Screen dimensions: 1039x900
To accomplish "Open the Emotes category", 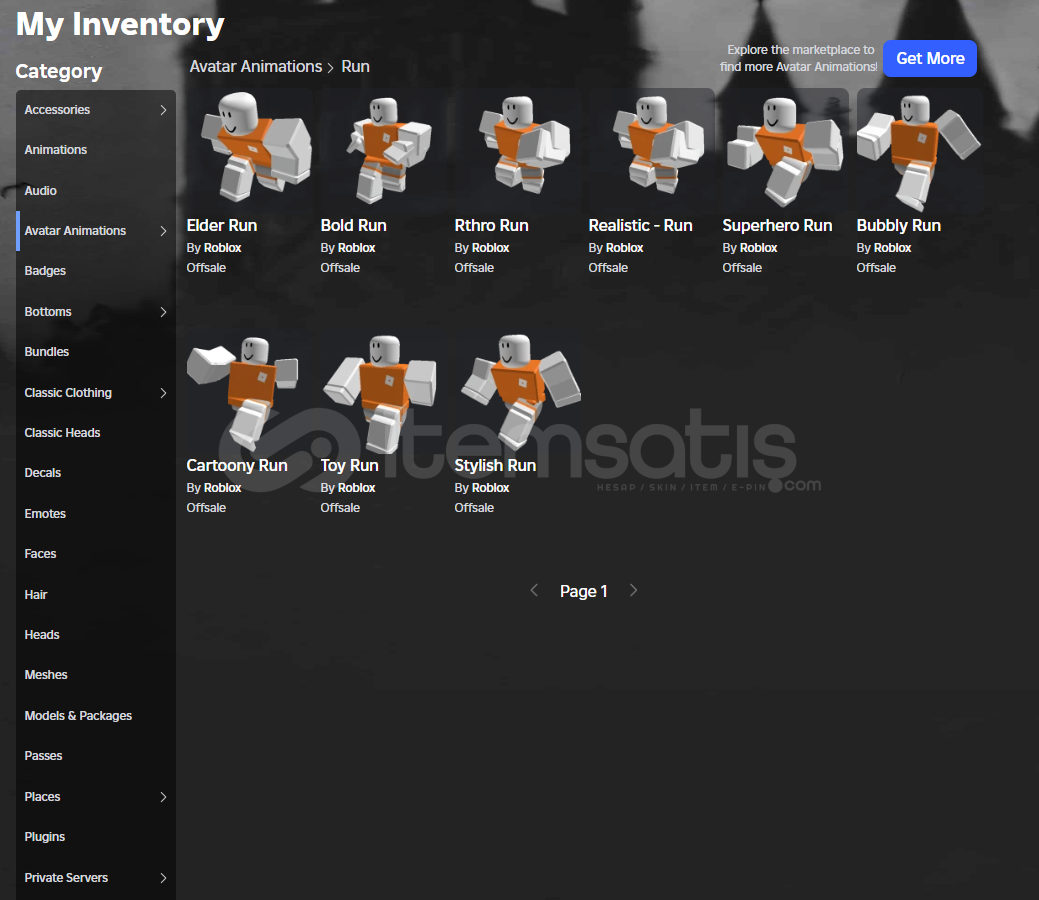I will pyautogui.click(x=45, y=514).
